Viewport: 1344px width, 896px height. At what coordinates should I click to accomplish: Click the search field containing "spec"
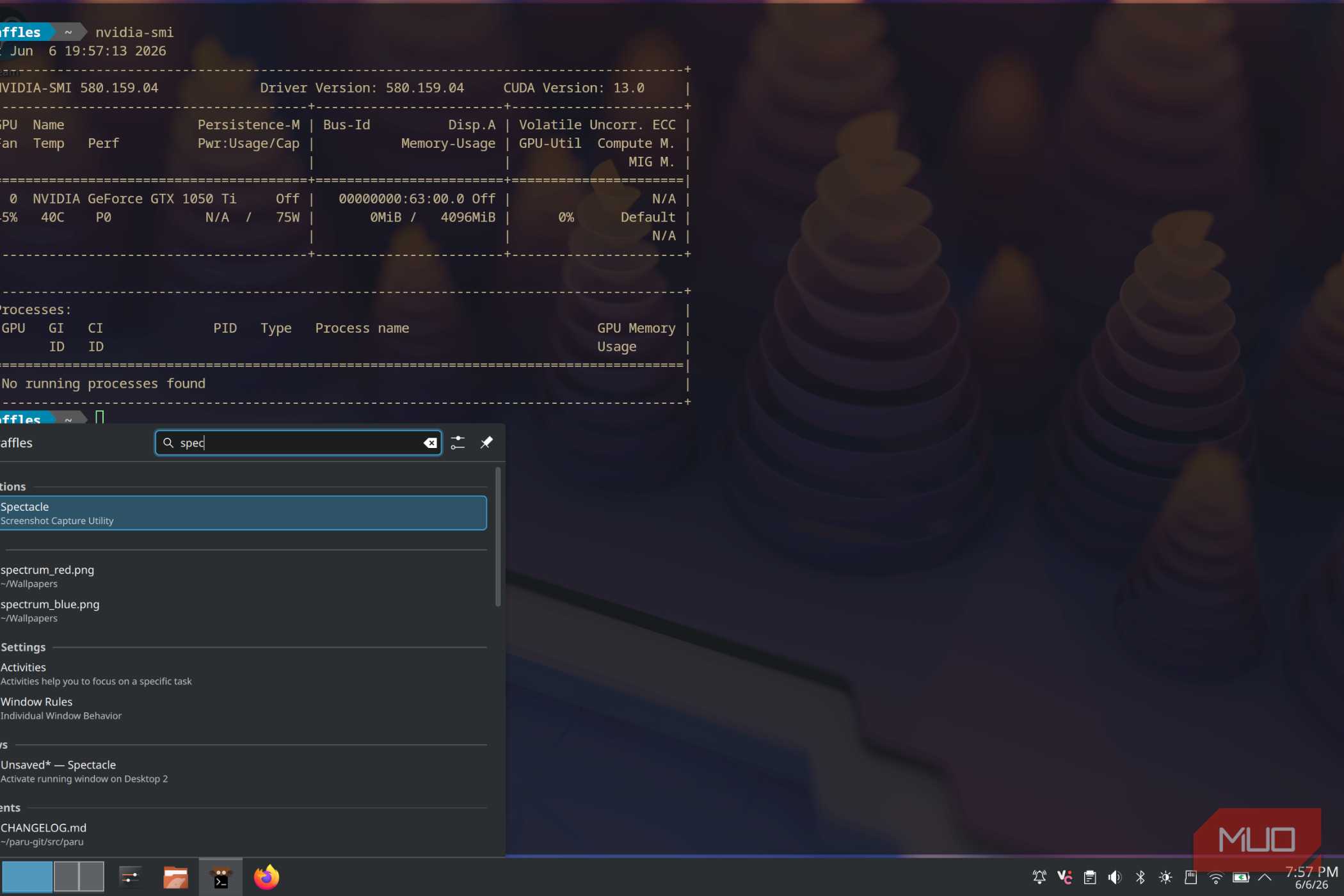tap(298, 443)
